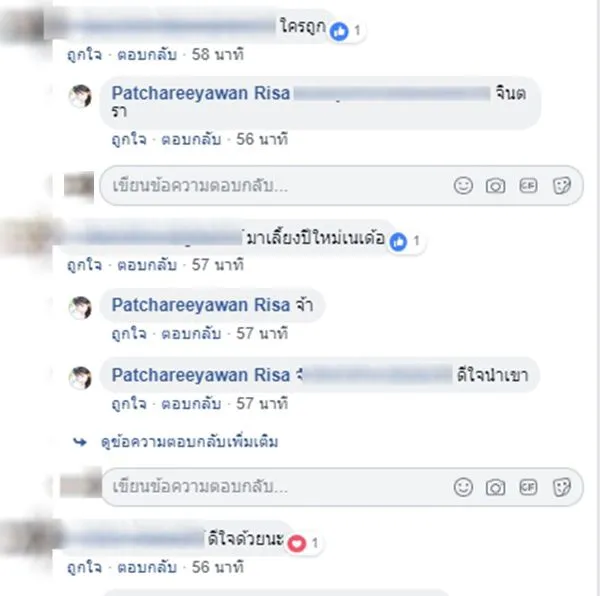
Task: Reply to the comment posted 58 นาที ago
Action: point(147,55)
